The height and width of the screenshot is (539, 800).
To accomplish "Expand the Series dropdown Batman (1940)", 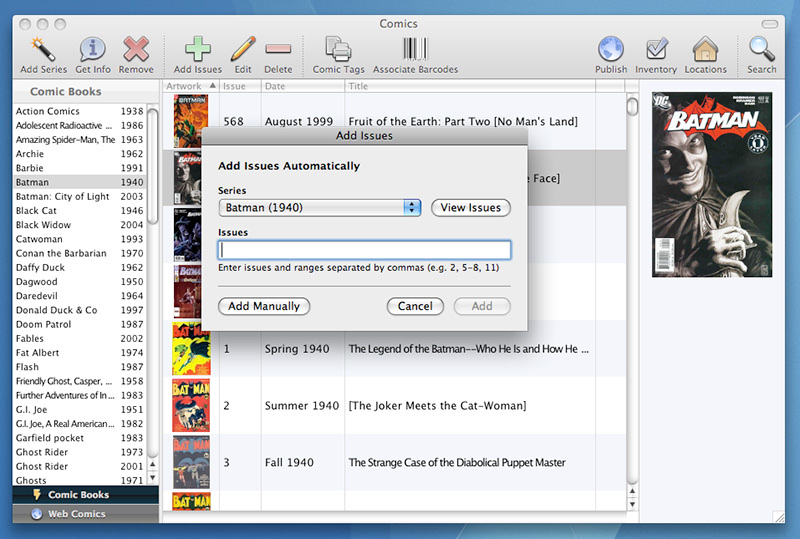I will pos(320,207).
